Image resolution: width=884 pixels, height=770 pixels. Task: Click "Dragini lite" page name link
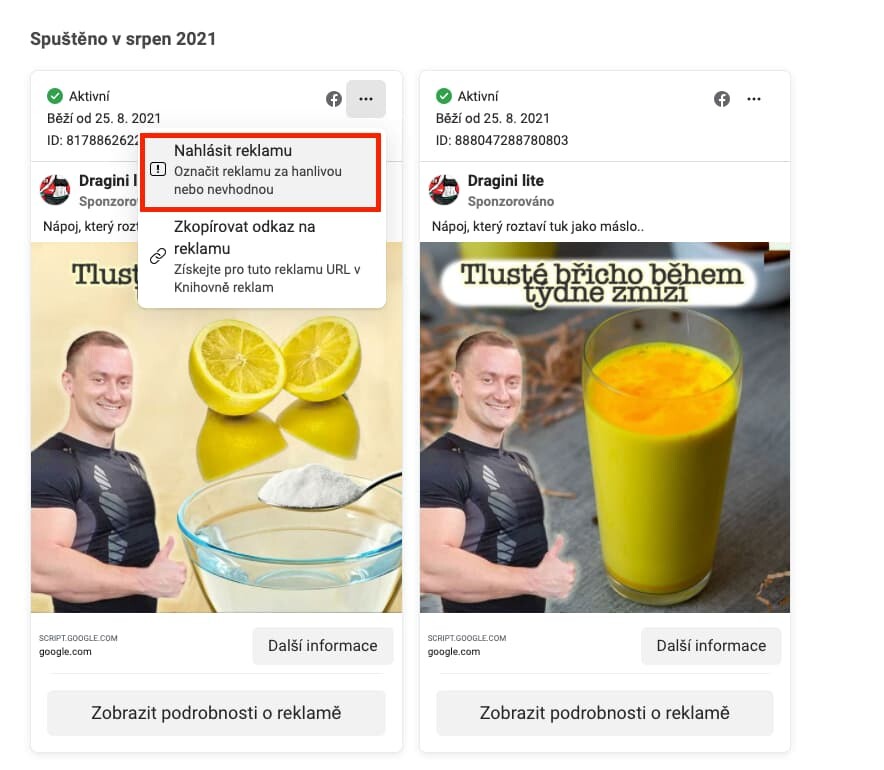point(505,181)
